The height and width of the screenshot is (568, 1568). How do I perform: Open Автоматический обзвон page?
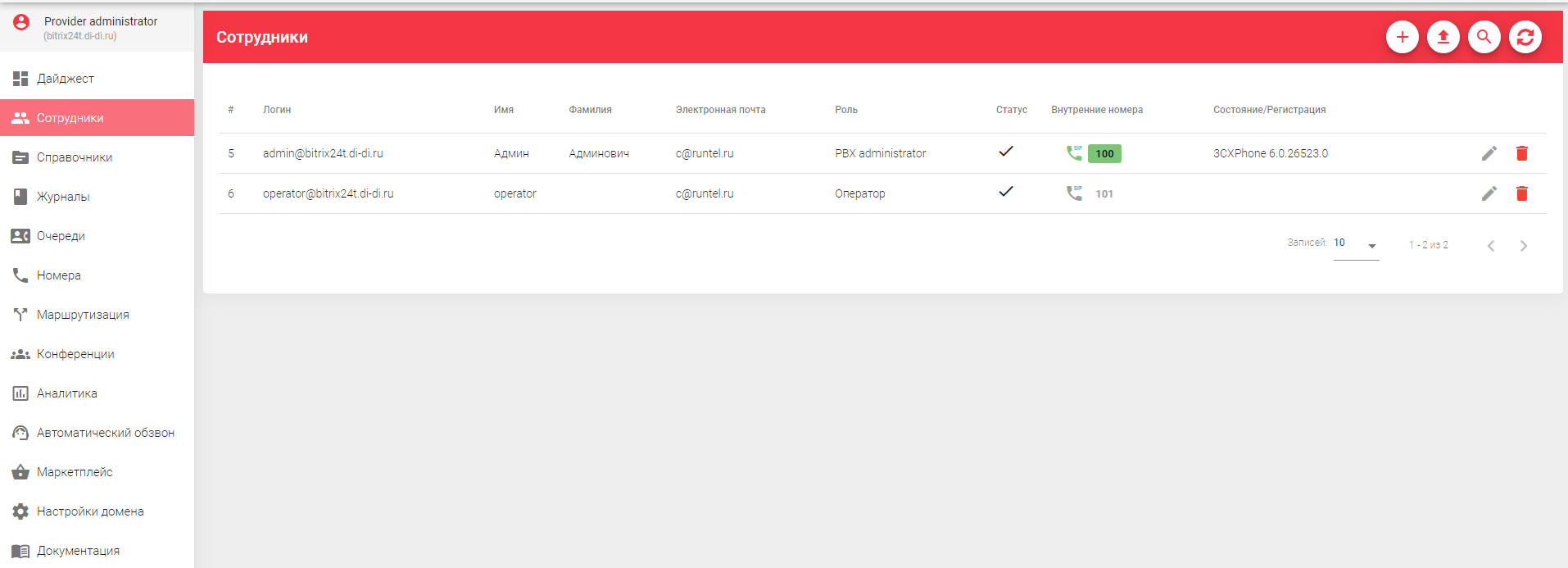(97, 433)
